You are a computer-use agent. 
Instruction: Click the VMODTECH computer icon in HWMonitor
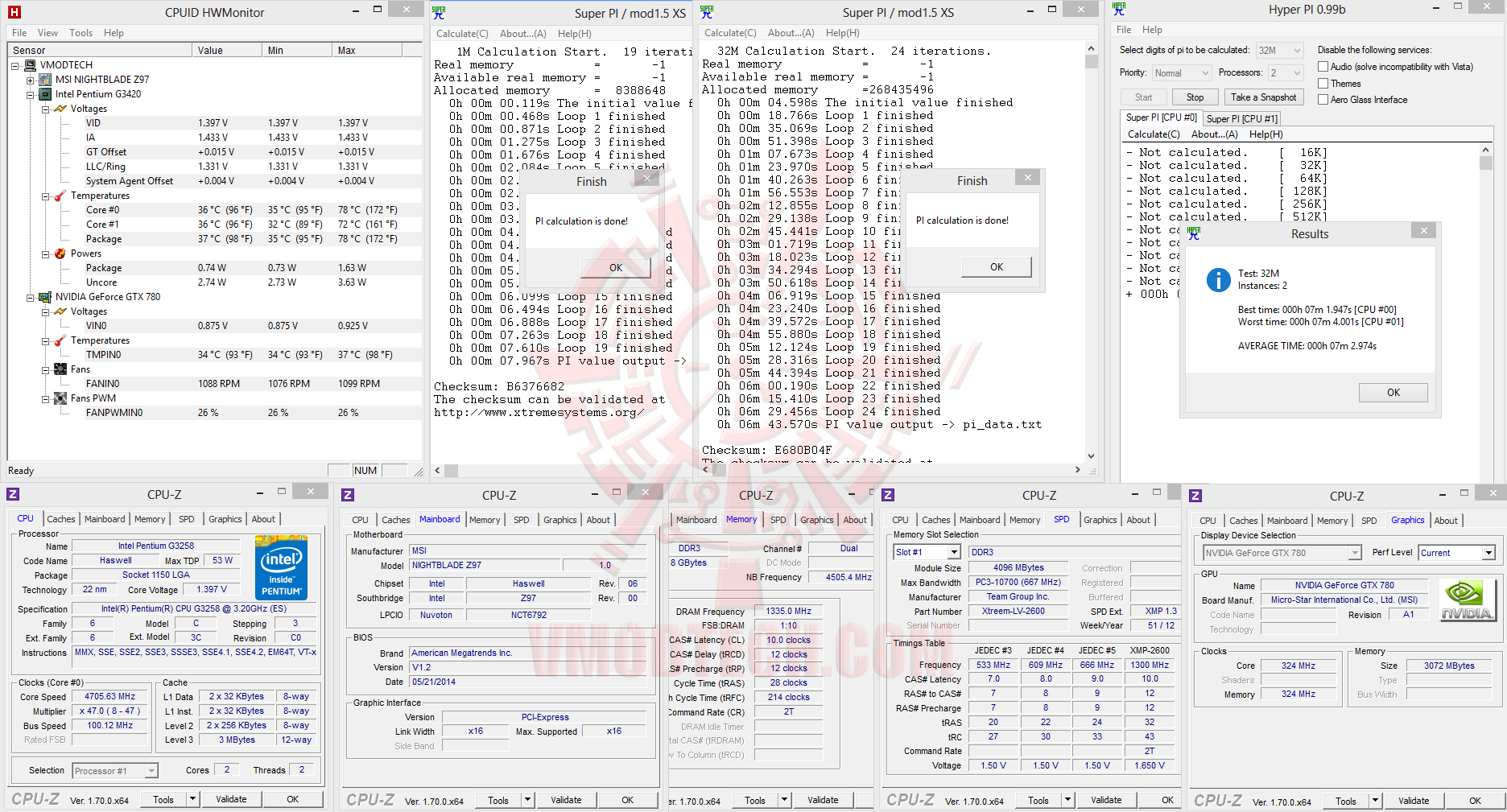tap(31, 65)
